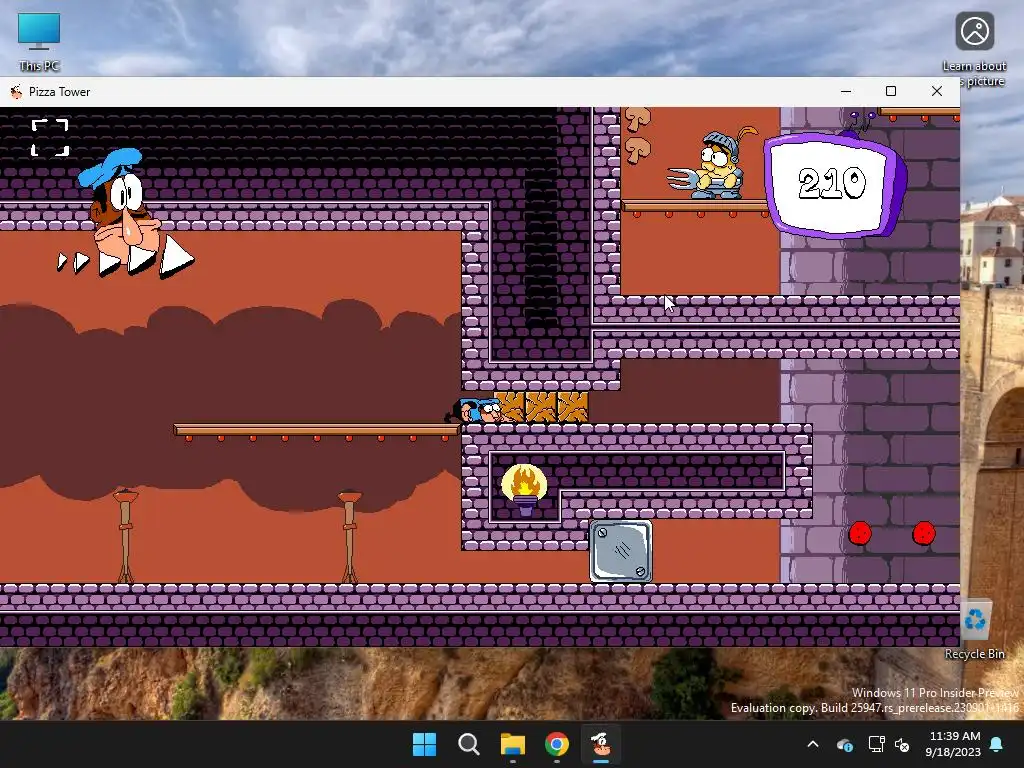Screen dimensions: 1024x768
Task: Minimize the Pizza Tower window
Action: [846, 91]
